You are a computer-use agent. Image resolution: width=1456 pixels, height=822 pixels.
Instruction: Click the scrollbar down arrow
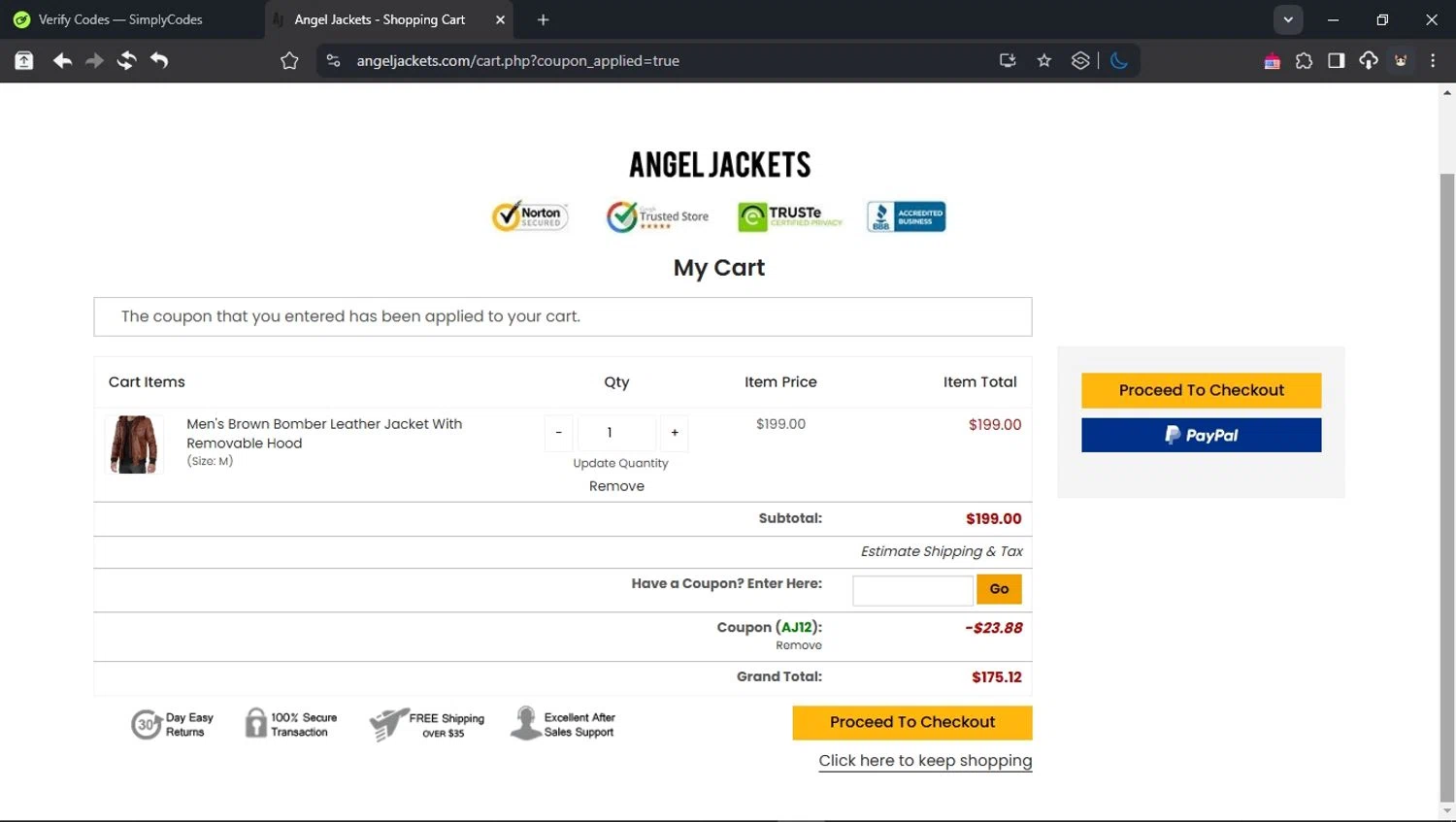click(x=1447, y=810)
